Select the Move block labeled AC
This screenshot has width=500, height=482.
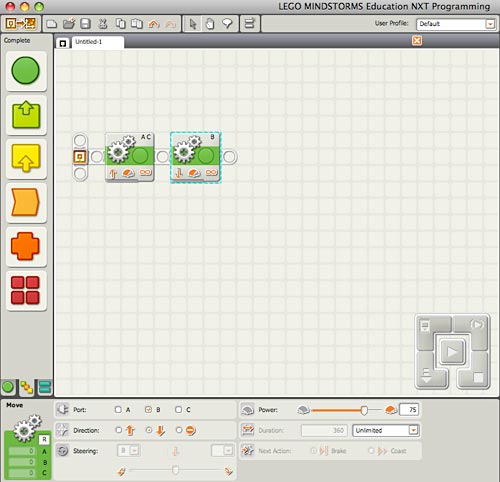pyautogui.click(x=130, y=157)
